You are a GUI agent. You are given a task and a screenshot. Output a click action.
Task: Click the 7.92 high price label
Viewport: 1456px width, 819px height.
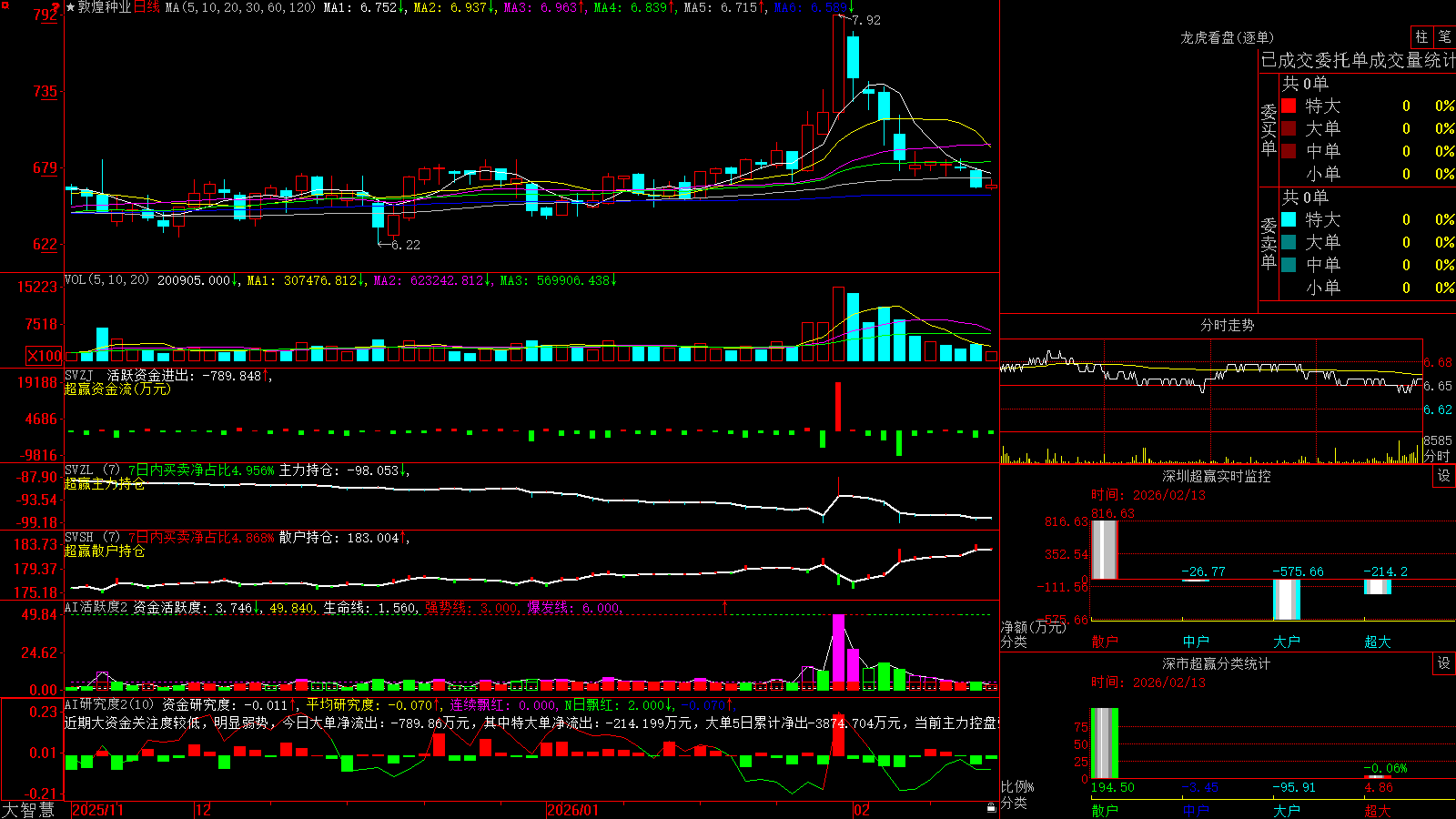(x=866, y=20)
